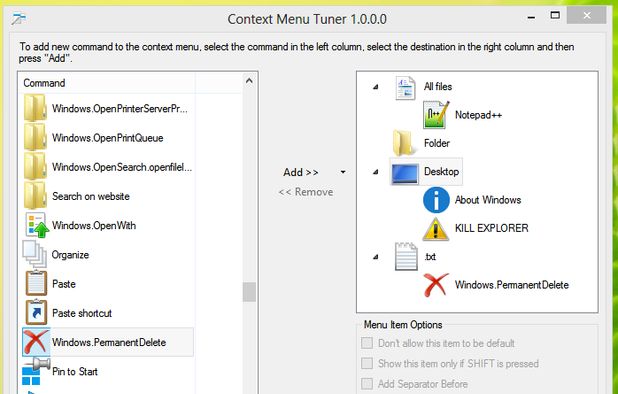Select Windows.OpenPrintQueue command text
This screenshot has width=618, height=394.
tap(108, 138)
